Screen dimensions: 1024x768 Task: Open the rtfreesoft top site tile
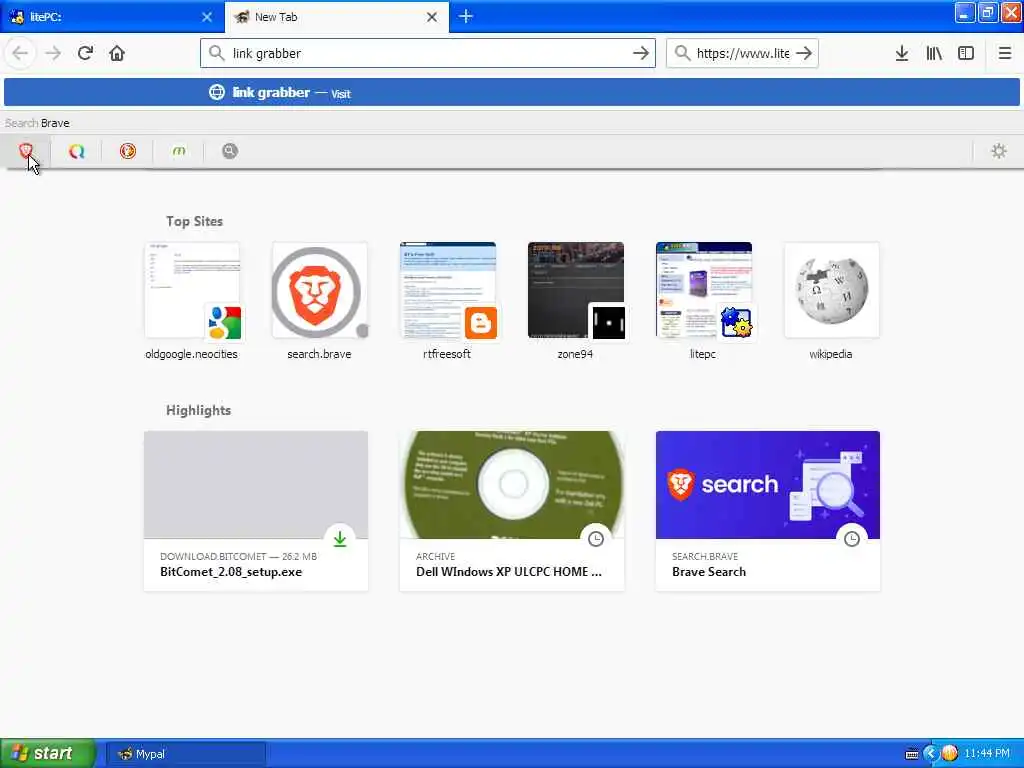click(447, 302)
